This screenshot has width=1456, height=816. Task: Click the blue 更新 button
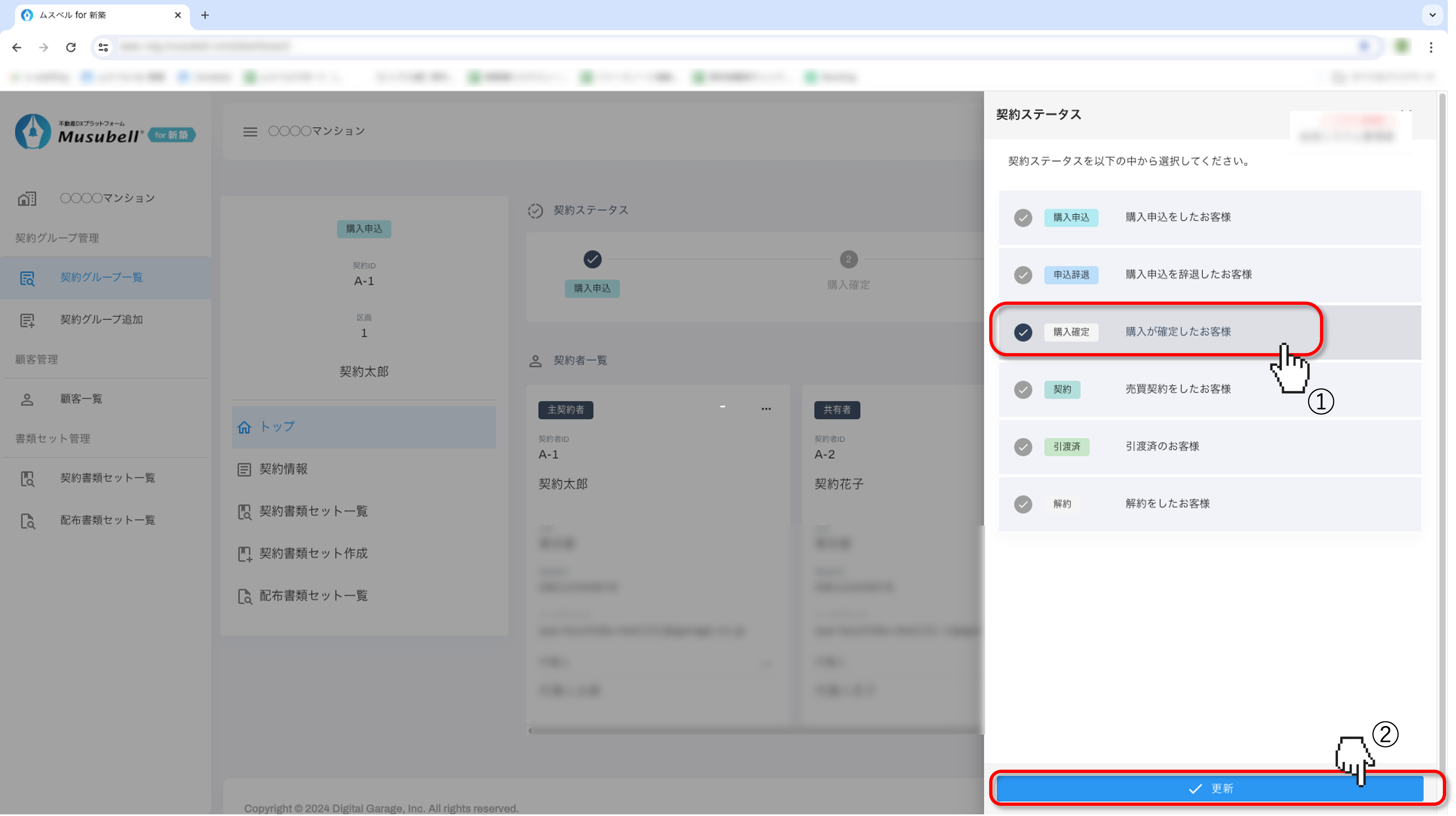(1210, 788)
